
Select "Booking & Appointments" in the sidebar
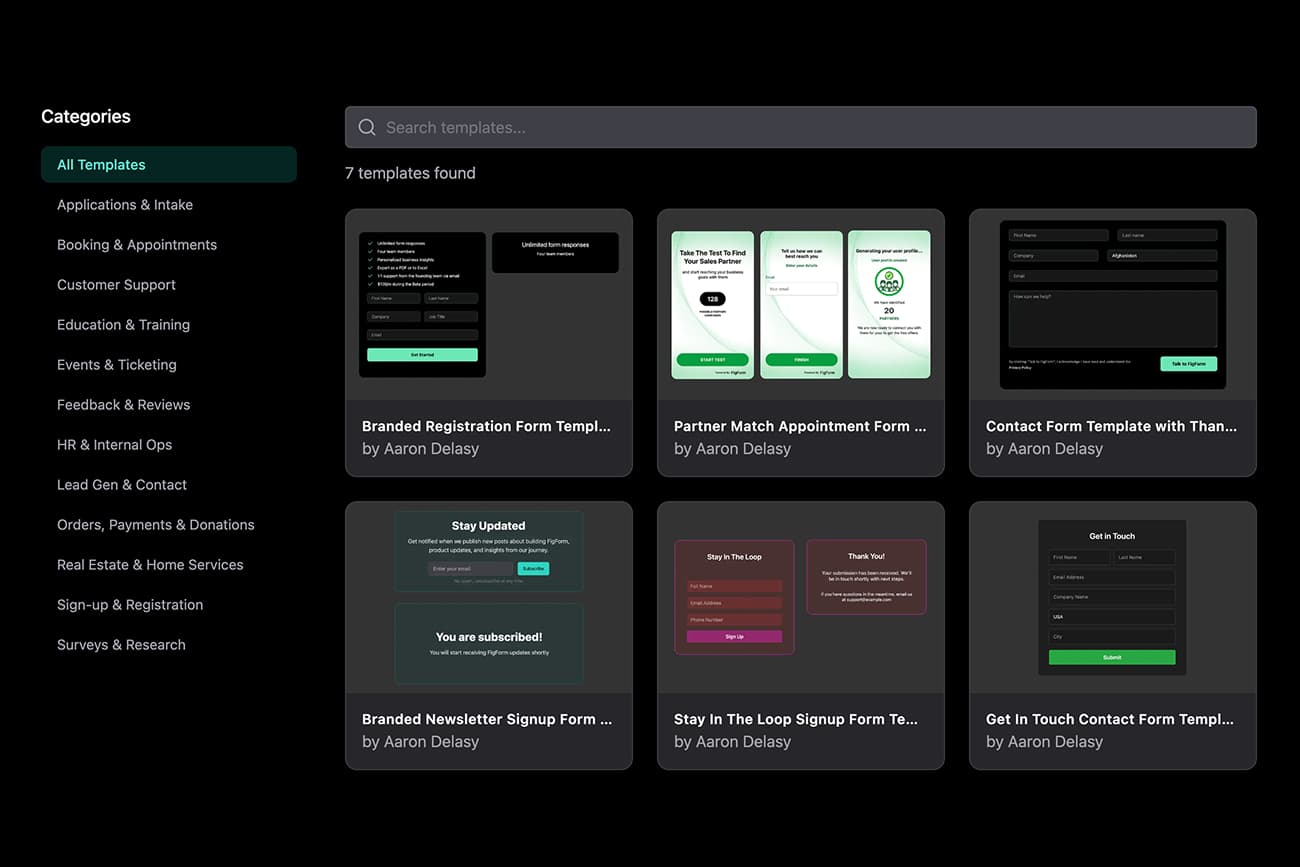pos(137,244)
